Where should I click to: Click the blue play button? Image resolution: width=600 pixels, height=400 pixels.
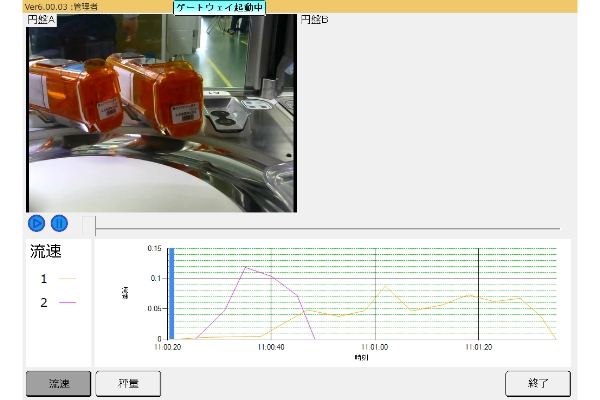click(36, 223)
